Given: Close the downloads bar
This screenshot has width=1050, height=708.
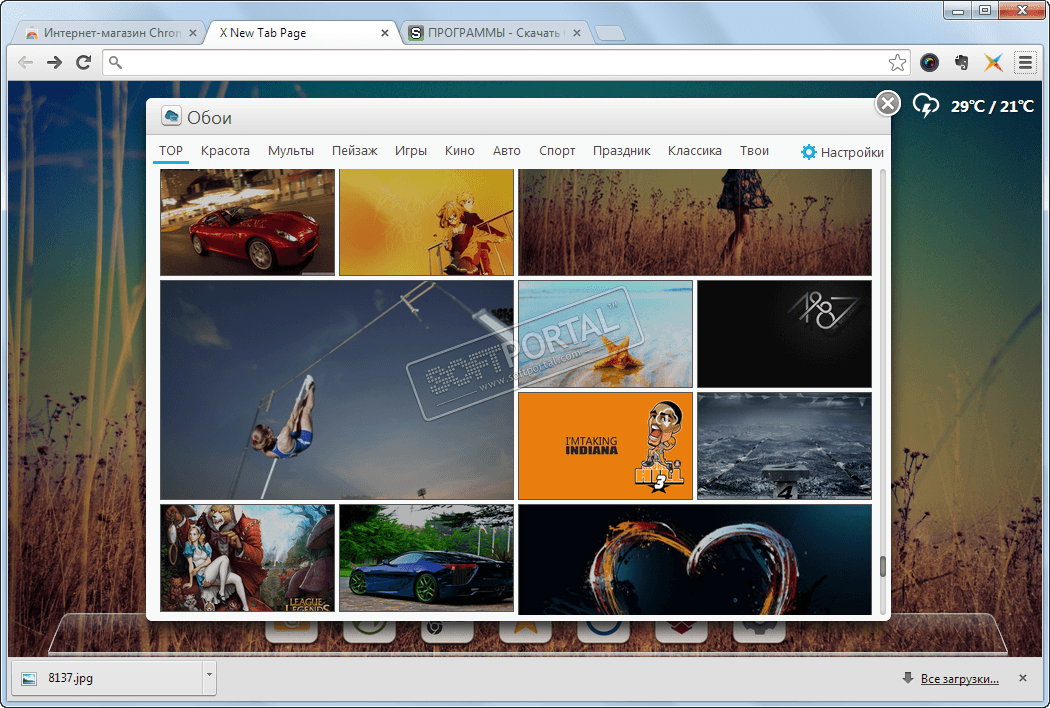Looking at the screenshot, I should click(x=1023, y=678).
